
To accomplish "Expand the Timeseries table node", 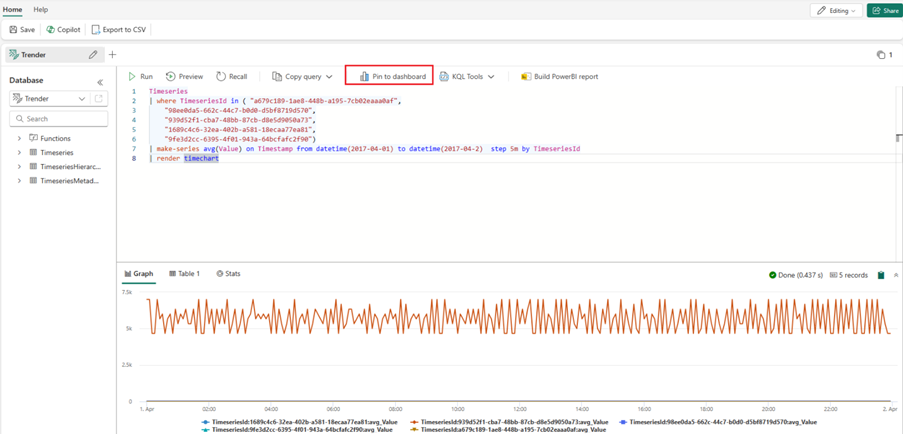I will (19, 153).
